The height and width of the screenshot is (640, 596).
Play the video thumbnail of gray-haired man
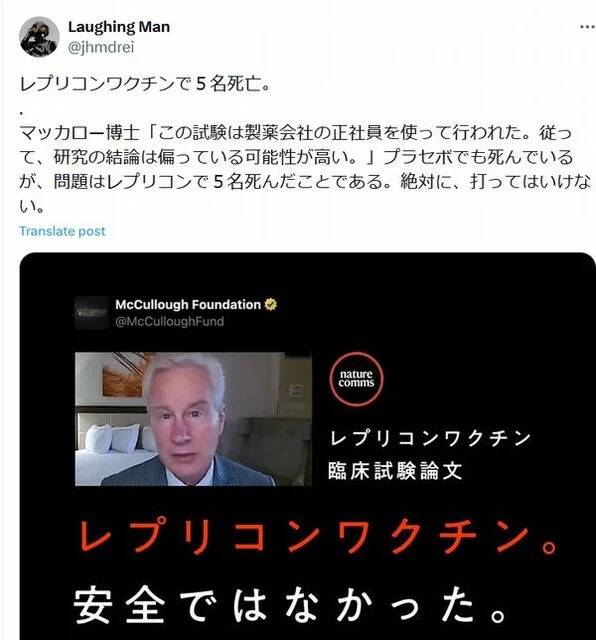tap(193, 419)
